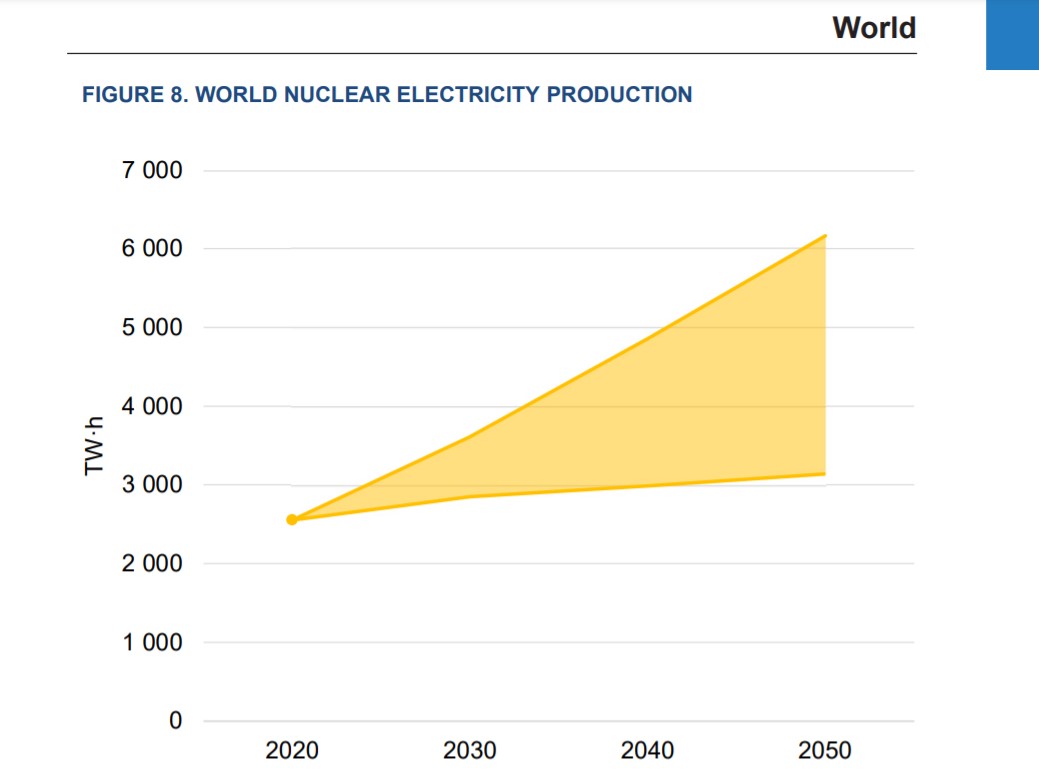
Task: Click the 2040 x-axis label
Action: pyautogui.click(x=647, y=751)
